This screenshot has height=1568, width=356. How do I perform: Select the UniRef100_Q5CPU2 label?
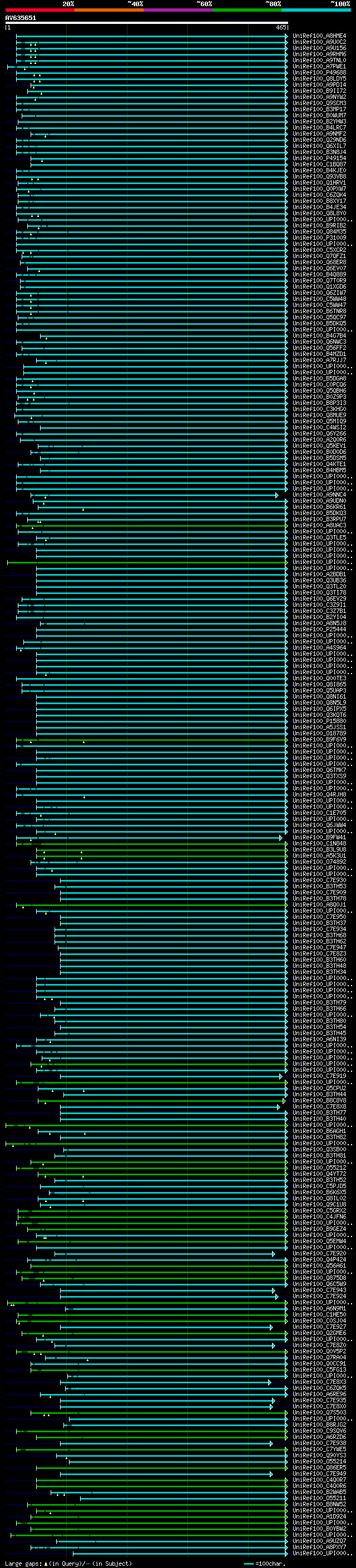[319, 1088]
